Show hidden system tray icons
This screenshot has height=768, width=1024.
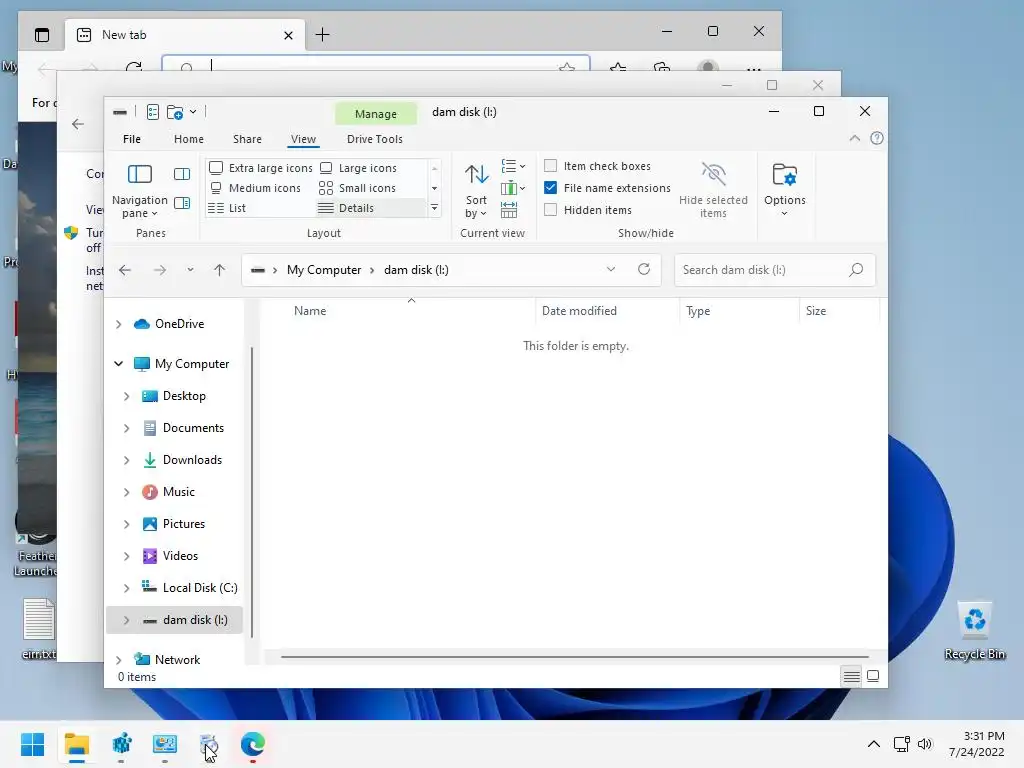pyautogui.click(x=874, y=744)
